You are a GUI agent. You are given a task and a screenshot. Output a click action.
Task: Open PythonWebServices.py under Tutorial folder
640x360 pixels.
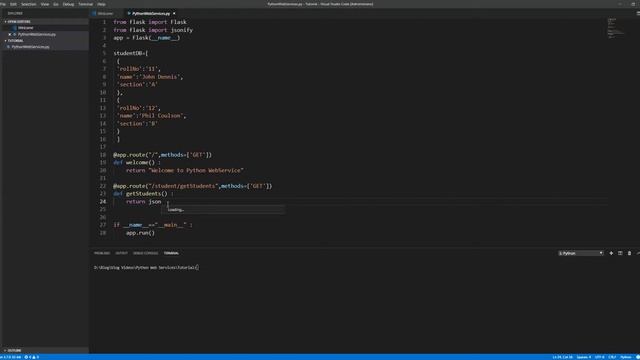(31, 47)
